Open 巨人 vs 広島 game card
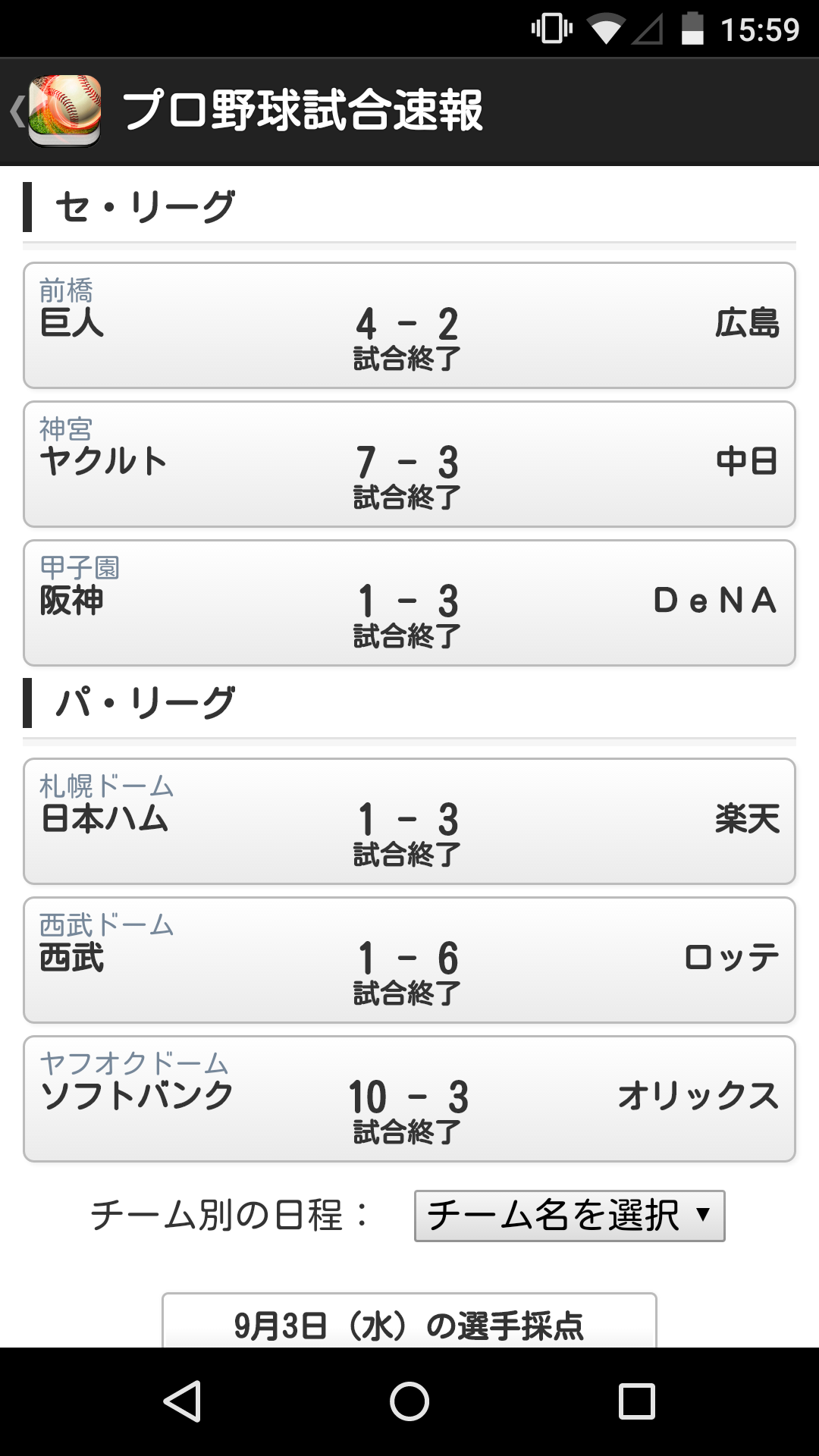The height and width of the screenshot is (1456, 819). pyautogui.click(x=409, y=325)
